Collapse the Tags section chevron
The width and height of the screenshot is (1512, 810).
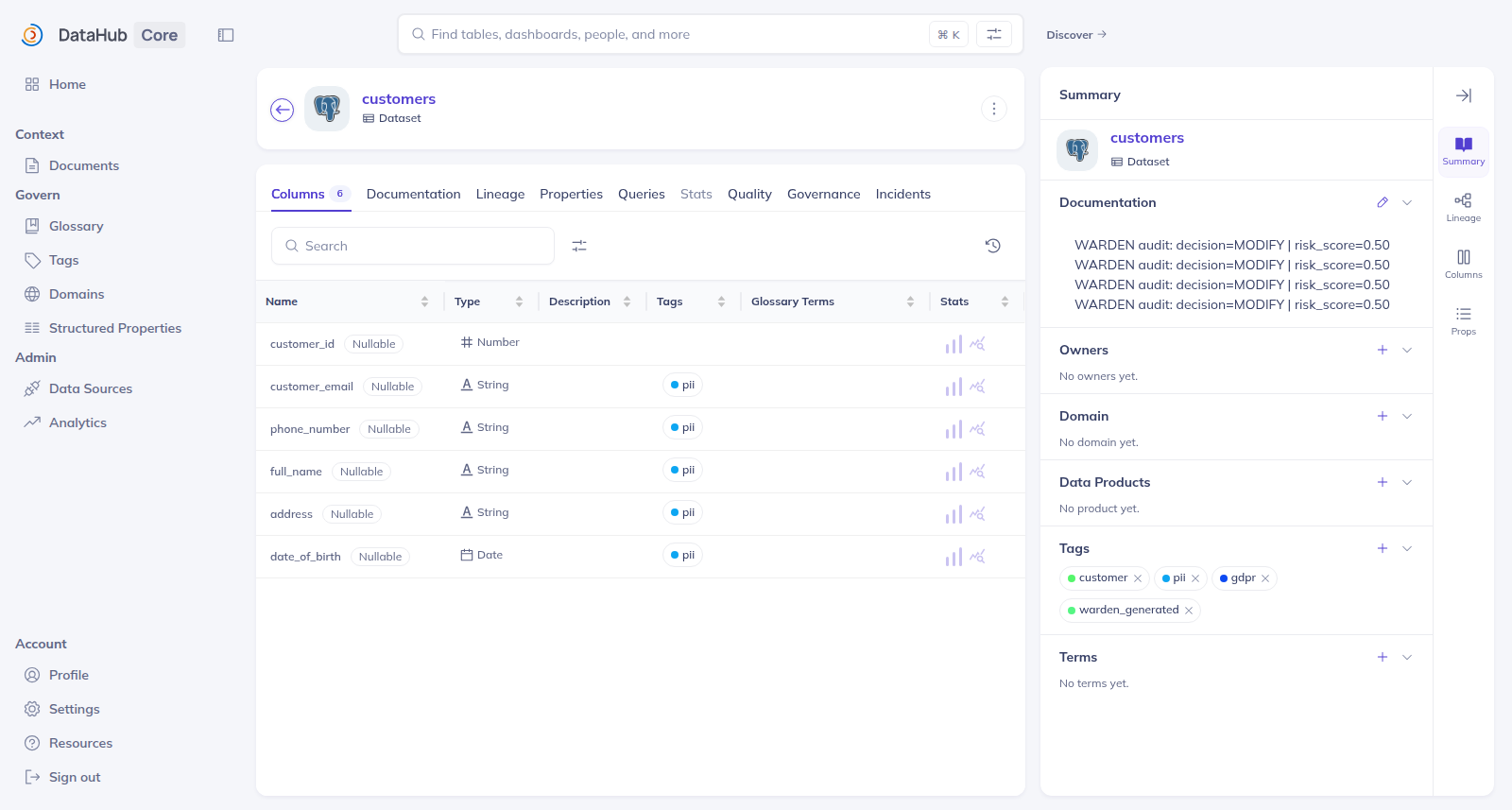tap(1407, 548)
